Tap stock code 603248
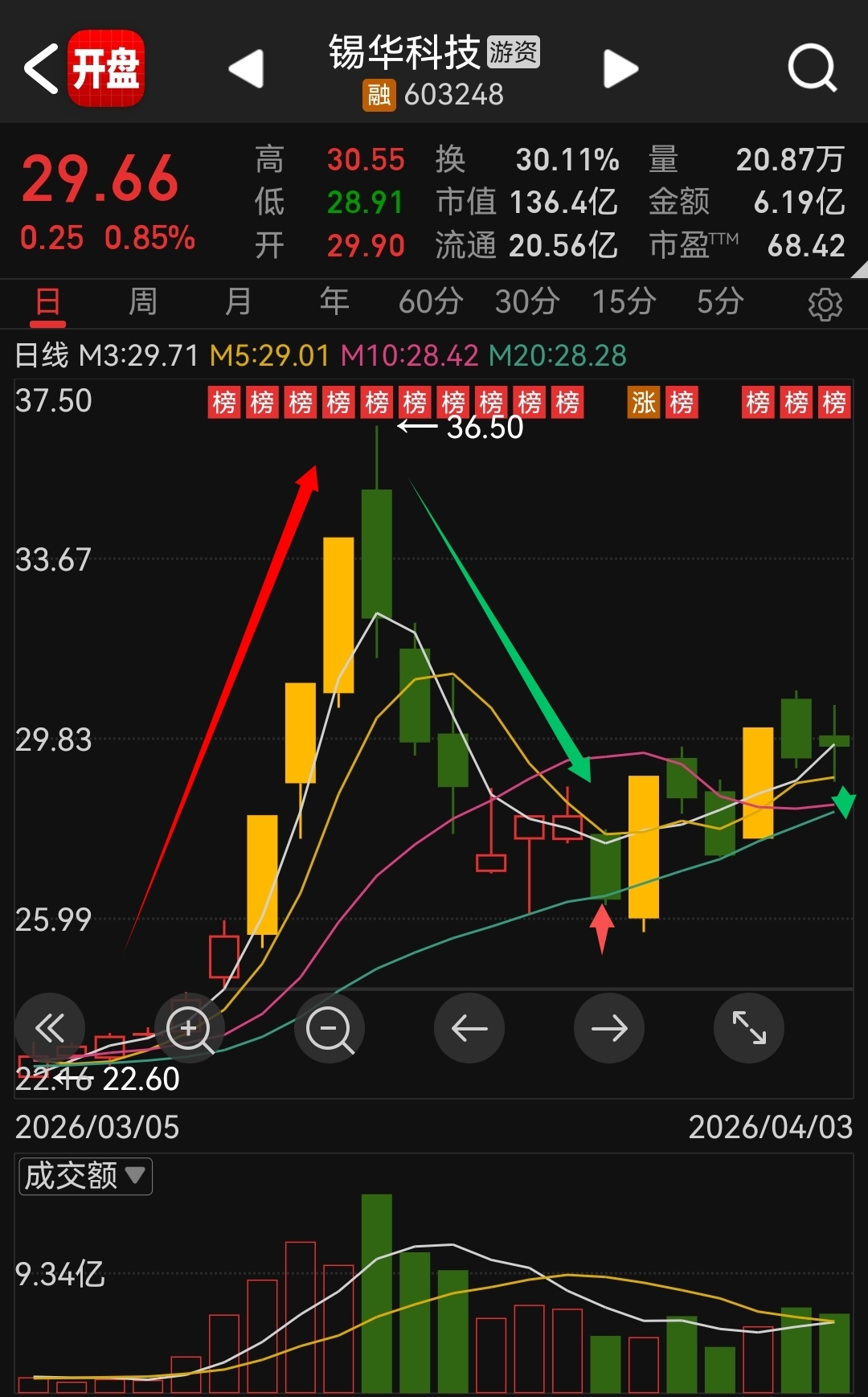The image size is (868, 1397). 454,95
